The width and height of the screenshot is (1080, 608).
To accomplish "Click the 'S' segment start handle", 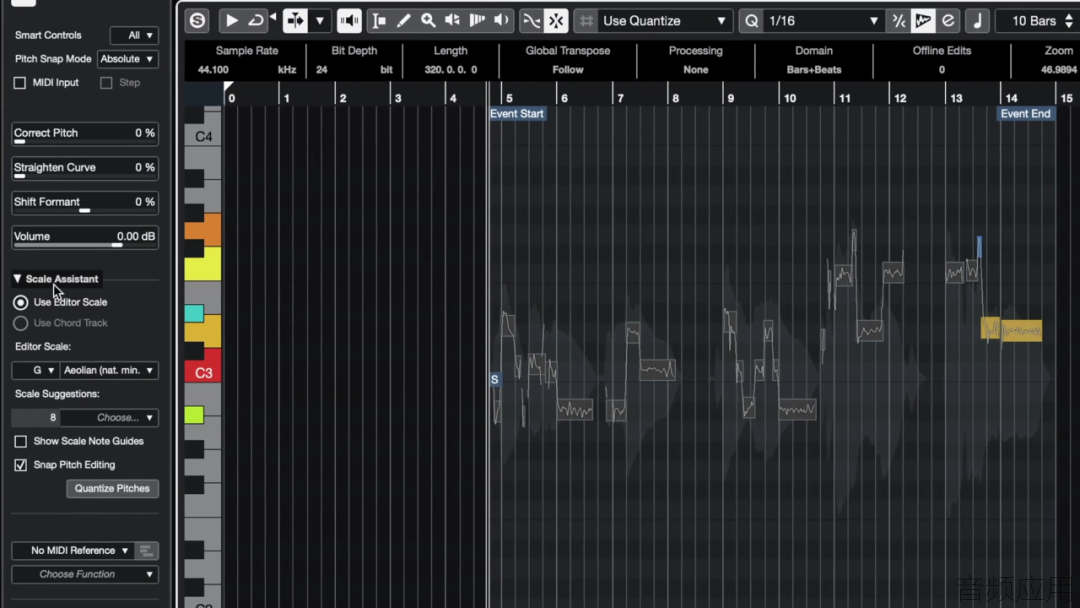I will click(x=495, y=379).
